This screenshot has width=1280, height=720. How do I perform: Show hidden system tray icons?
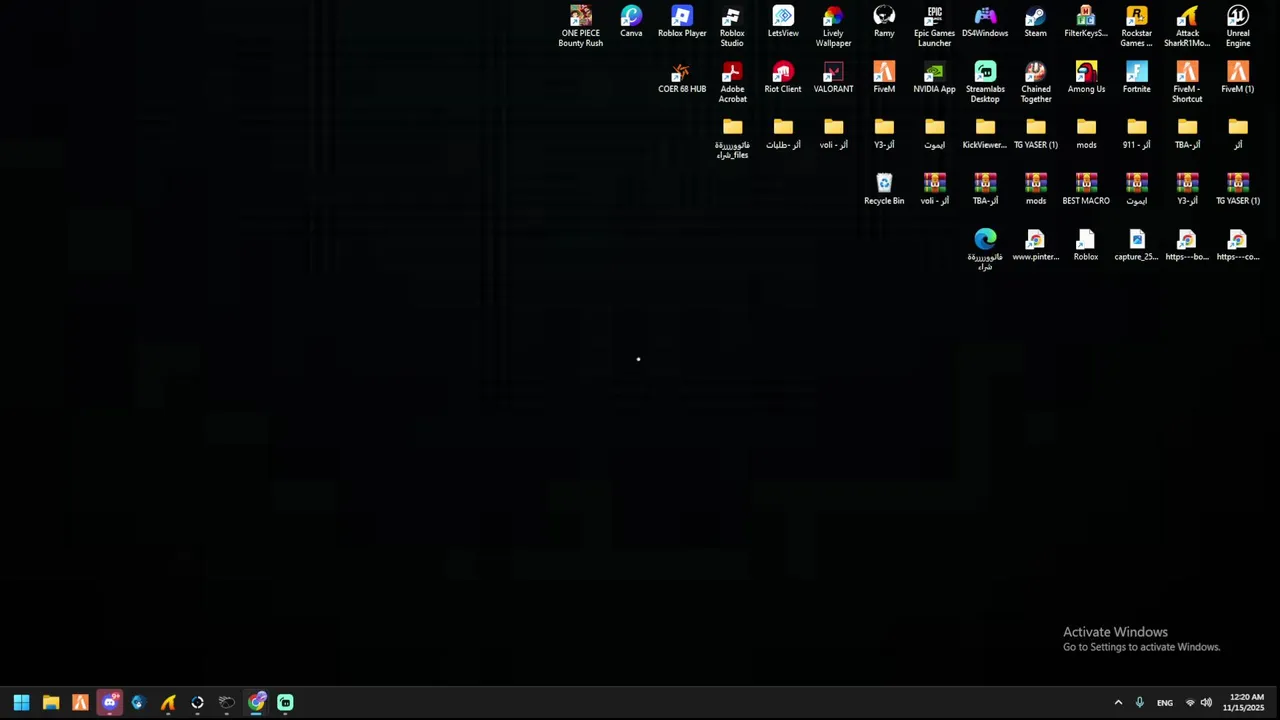1118,703
